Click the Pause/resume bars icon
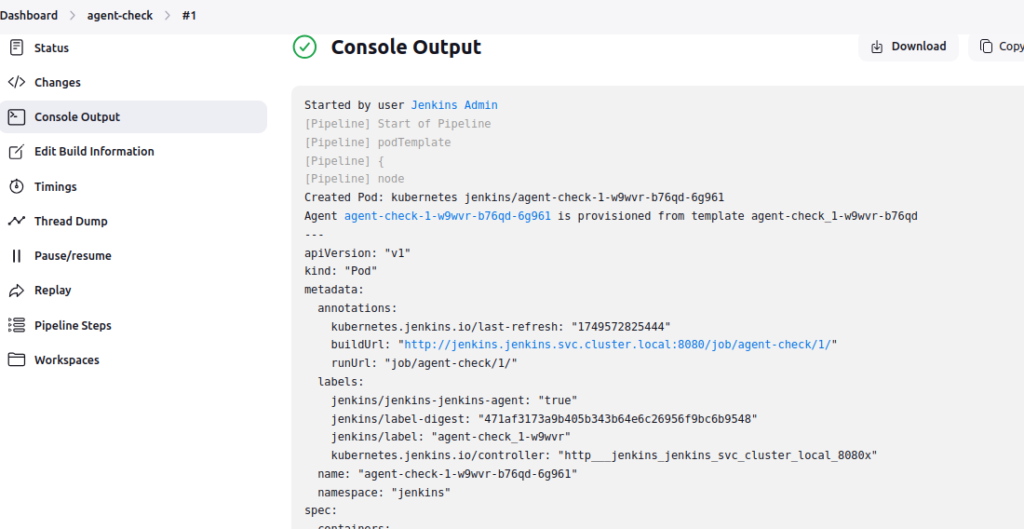This screenshot has width=1024, height=529. pyautogui.click(x=16, y=255)
